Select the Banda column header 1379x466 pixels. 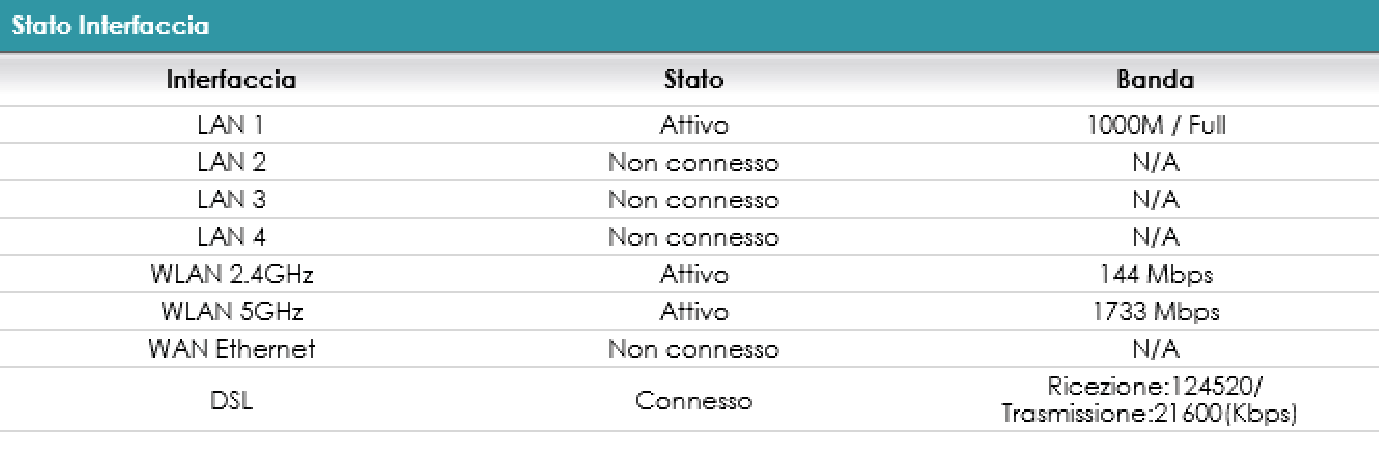pyautogui.click(x=1155, y=79)
